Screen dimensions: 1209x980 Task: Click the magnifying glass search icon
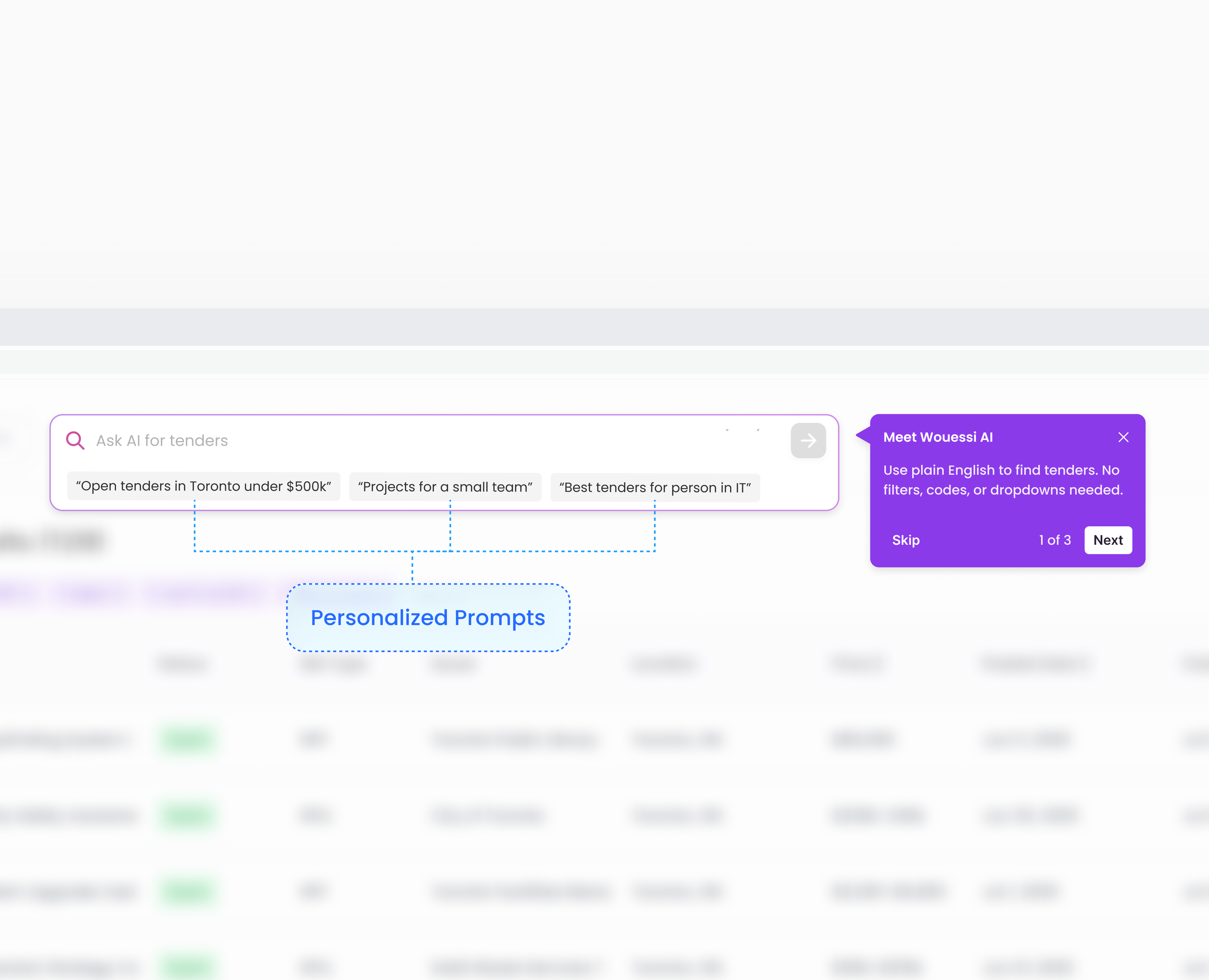75,440
